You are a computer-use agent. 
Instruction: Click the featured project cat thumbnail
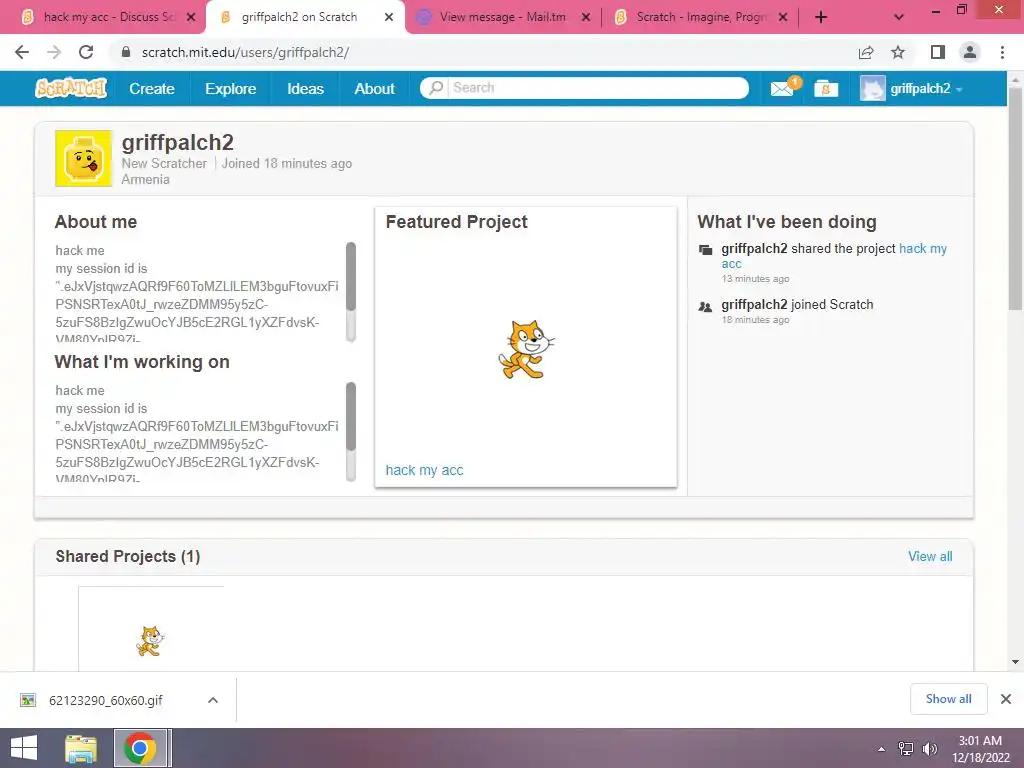click(526, 349)
